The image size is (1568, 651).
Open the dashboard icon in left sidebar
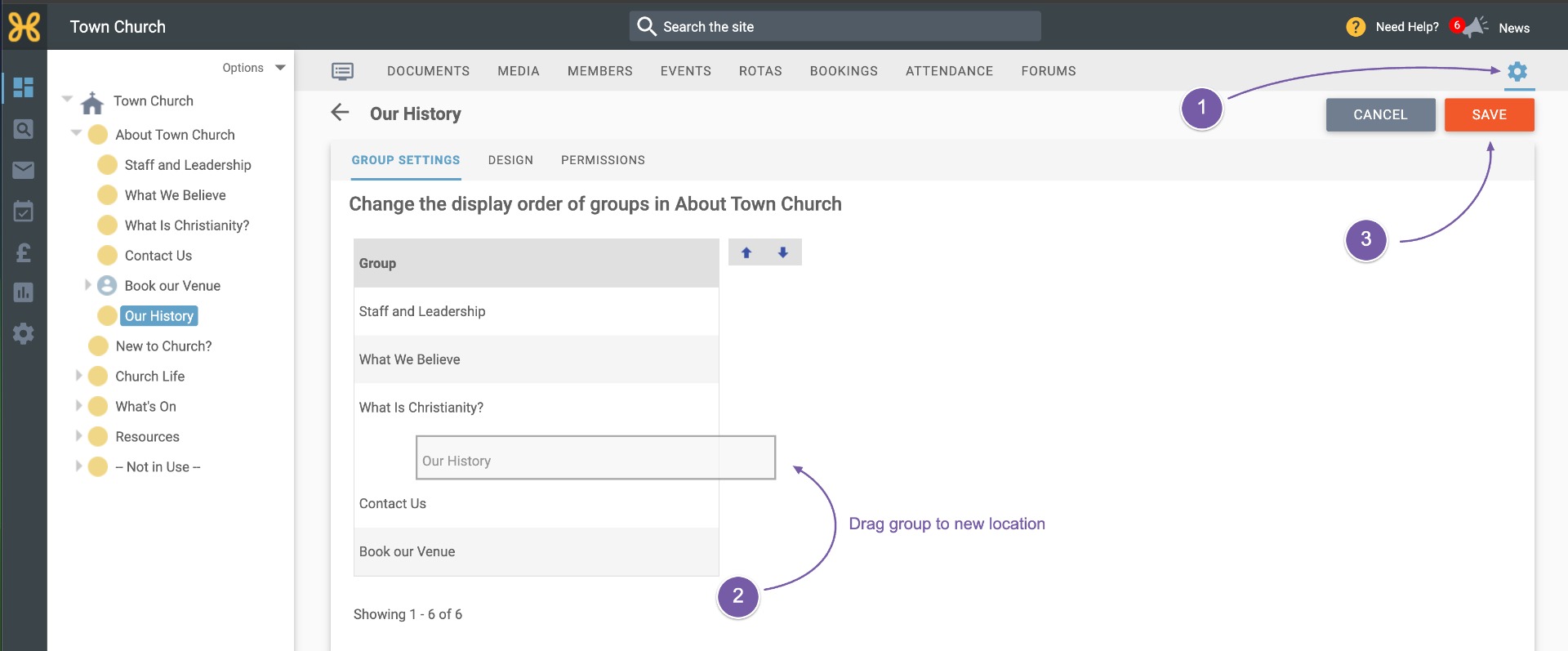[23, 87]
